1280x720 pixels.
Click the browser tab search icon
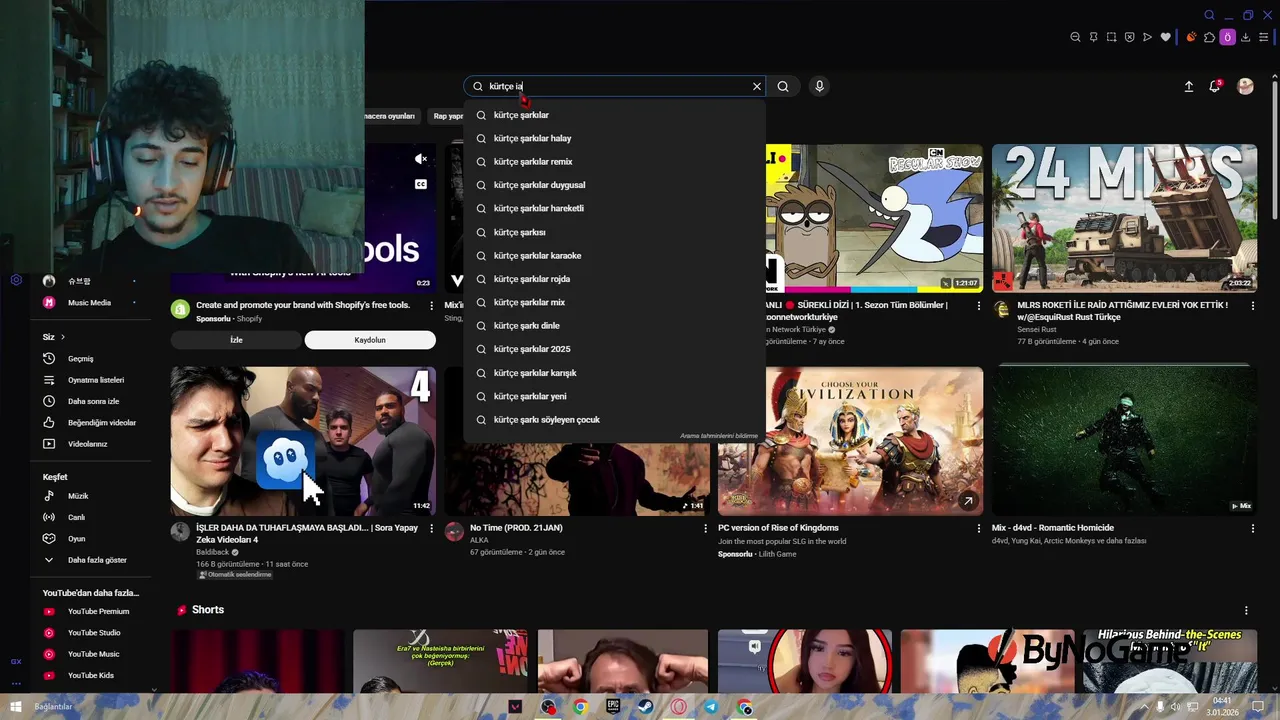(1209, 15)
